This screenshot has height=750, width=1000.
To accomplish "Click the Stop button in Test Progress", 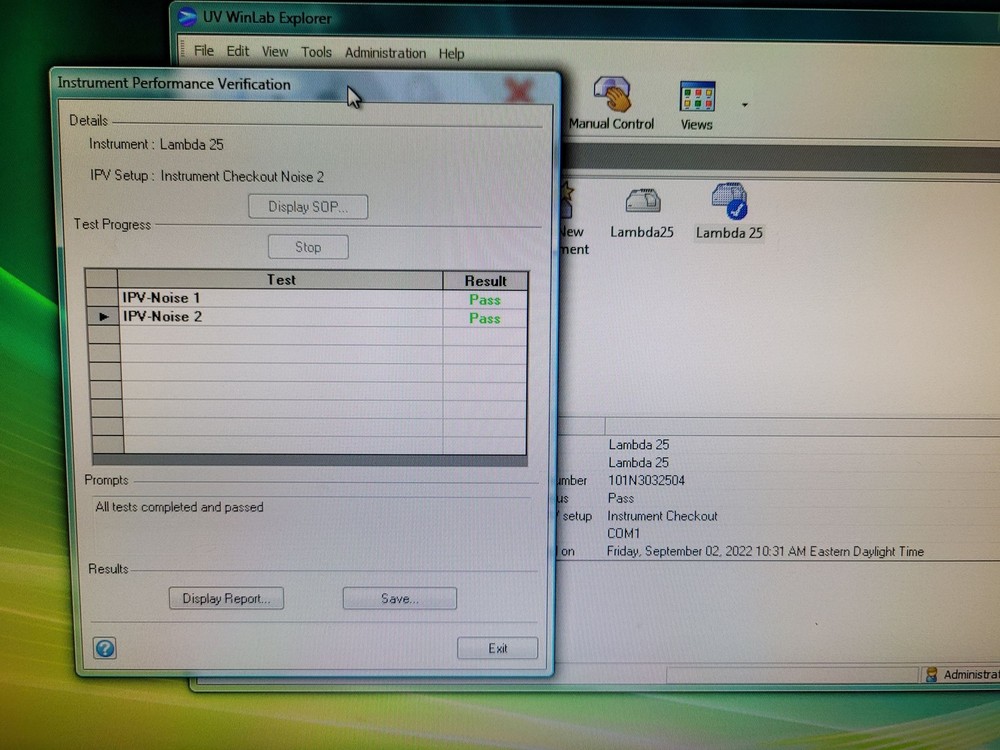I will point(308,247).
